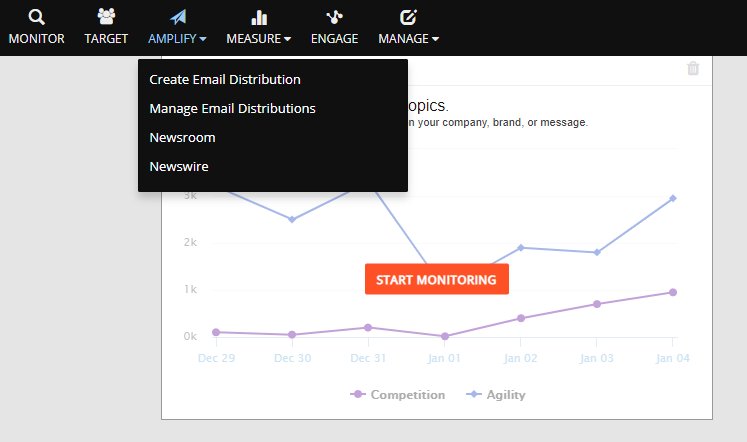Collapse the AMPLIFY dropdown menu
This screenshot has width=747, height=442.
177,39
